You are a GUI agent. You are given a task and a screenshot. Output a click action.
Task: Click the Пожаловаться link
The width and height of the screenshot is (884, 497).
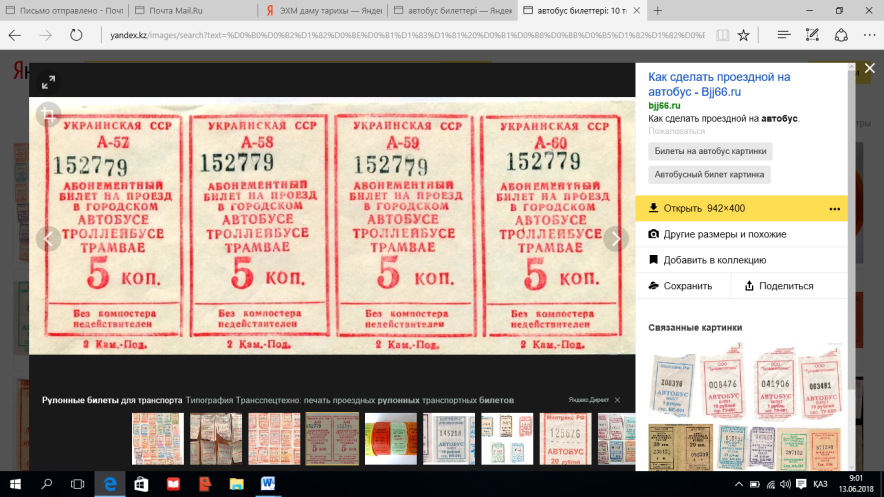click(x=677, y=131)
